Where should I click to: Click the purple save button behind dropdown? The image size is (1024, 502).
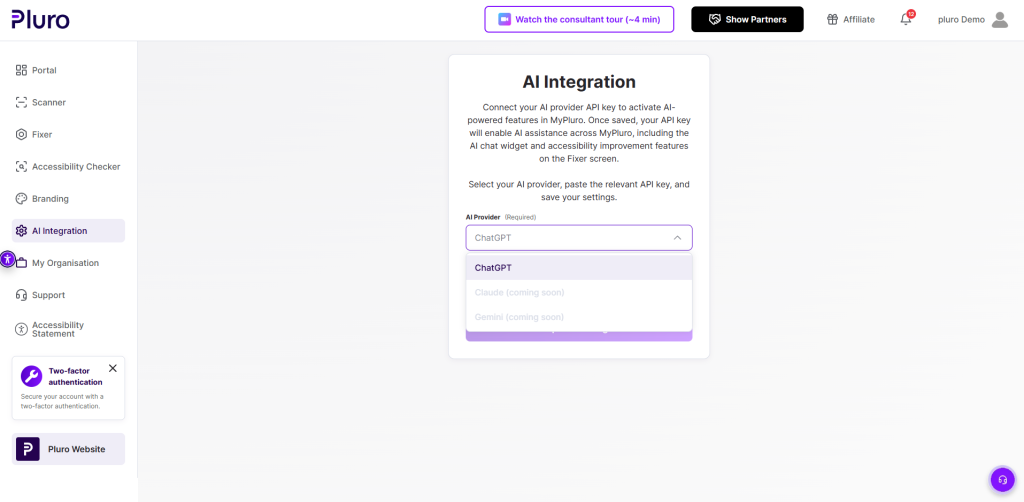click(x=579, y=336)
